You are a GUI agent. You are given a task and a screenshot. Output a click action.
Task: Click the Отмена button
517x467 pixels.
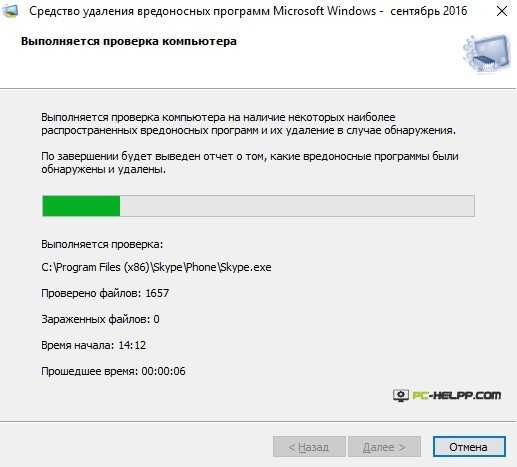[x=469, y=447]
